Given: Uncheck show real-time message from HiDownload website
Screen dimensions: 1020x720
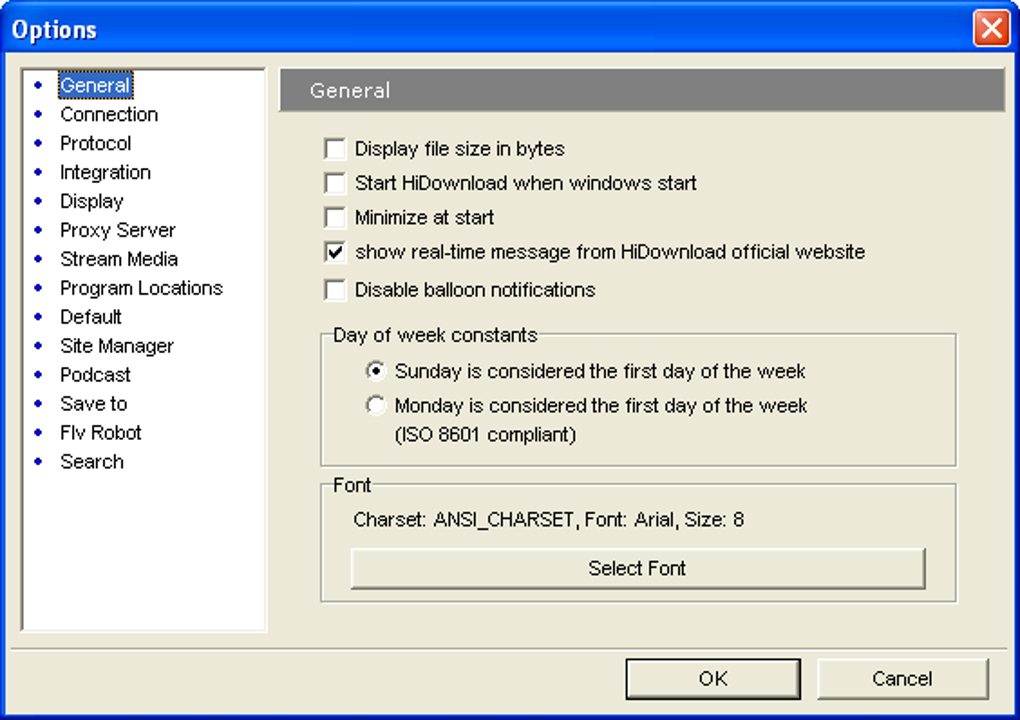Looking at the screenshot, I should [334, 252].
